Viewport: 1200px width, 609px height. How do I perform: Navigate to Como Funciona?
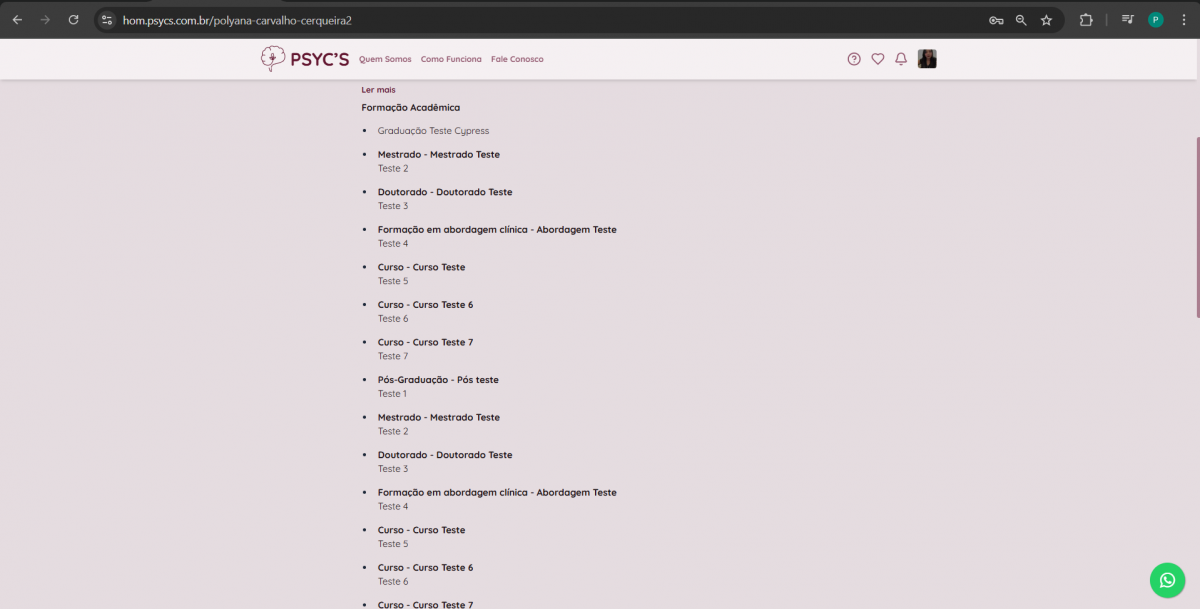pyautogui.click(x=451, y=59)
